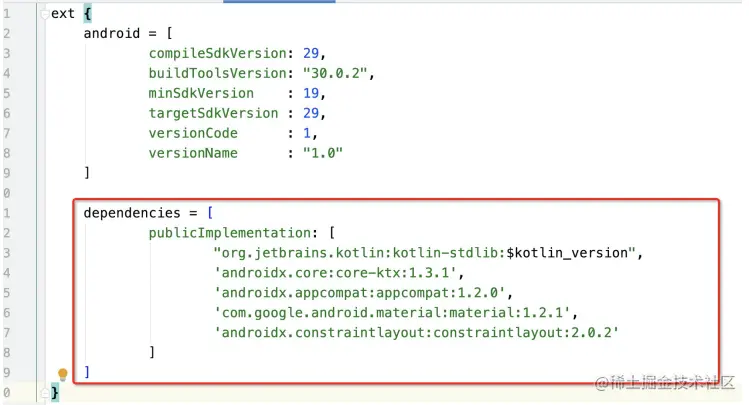Viewport: 749px width, 405px height.
Task: Click the core-ktx:1.3.1 dependency string
Action: (335, 273)
